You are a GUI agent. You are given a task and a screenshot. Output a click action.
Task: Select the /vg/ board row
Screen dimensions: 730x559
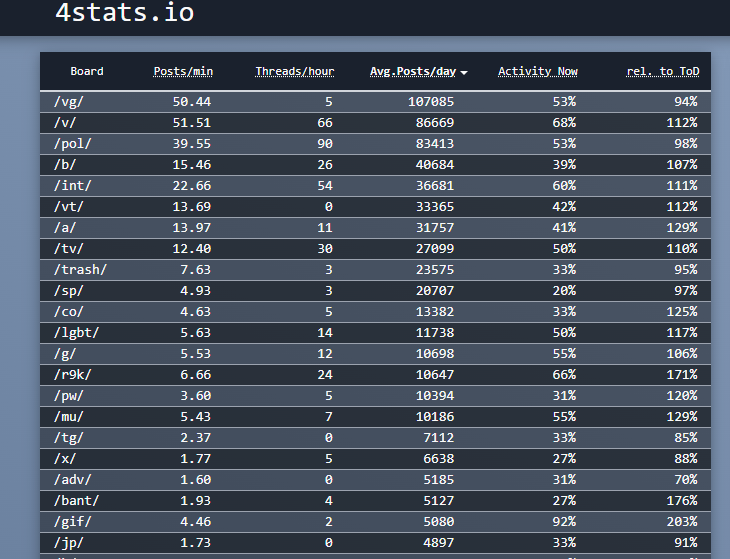tap(375, 101)
